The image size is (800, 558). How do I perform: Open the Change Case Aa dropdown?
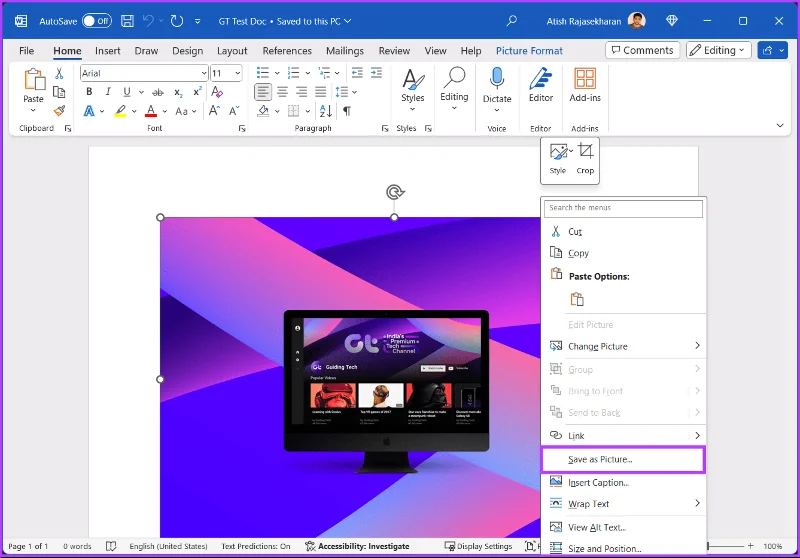pyautogui.click(x=186, y=111)
